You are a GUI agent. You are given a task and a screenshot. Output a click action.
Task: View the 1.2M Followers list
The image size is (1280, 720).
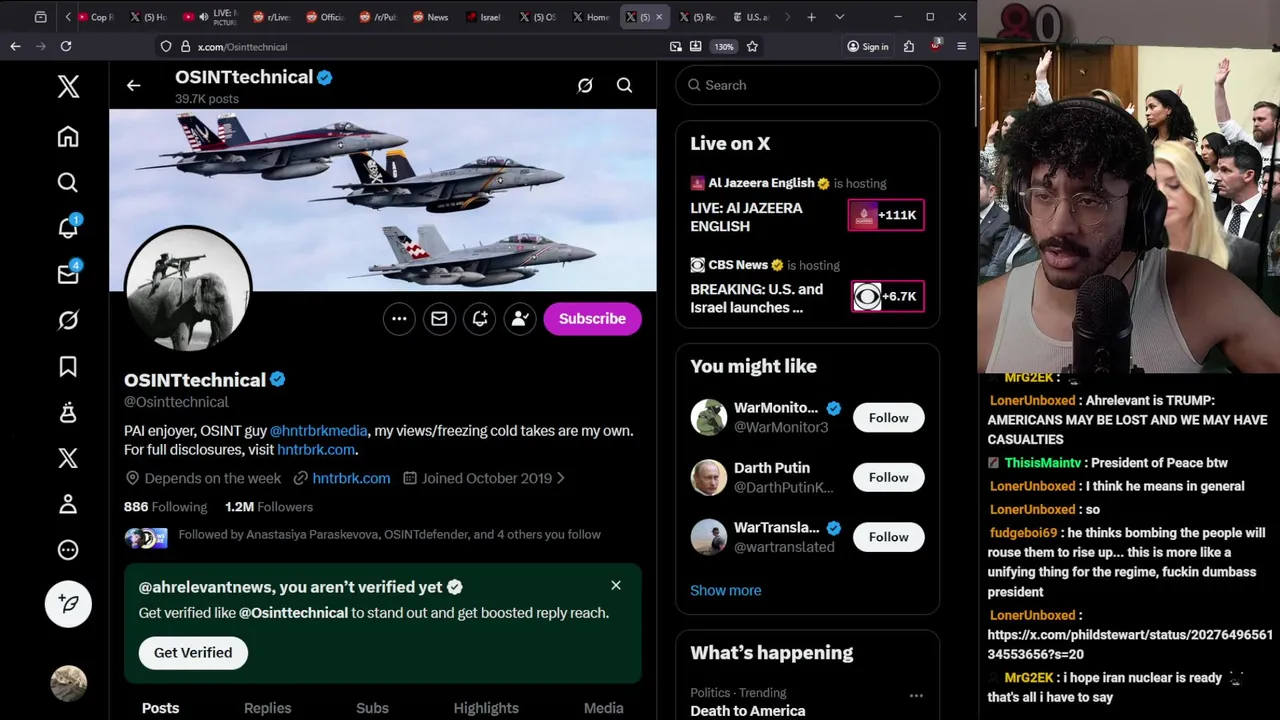pyautogui.click(x=269, y=507)
